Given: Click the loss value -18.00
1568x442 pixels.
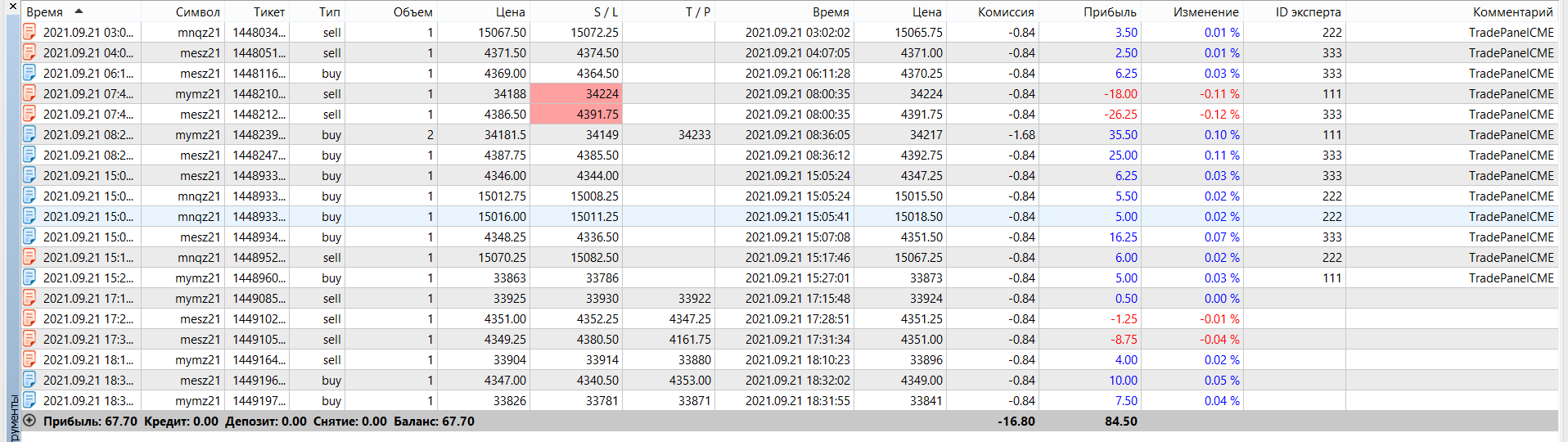Looking at the screenshot, I should (x=1120, y=94).
